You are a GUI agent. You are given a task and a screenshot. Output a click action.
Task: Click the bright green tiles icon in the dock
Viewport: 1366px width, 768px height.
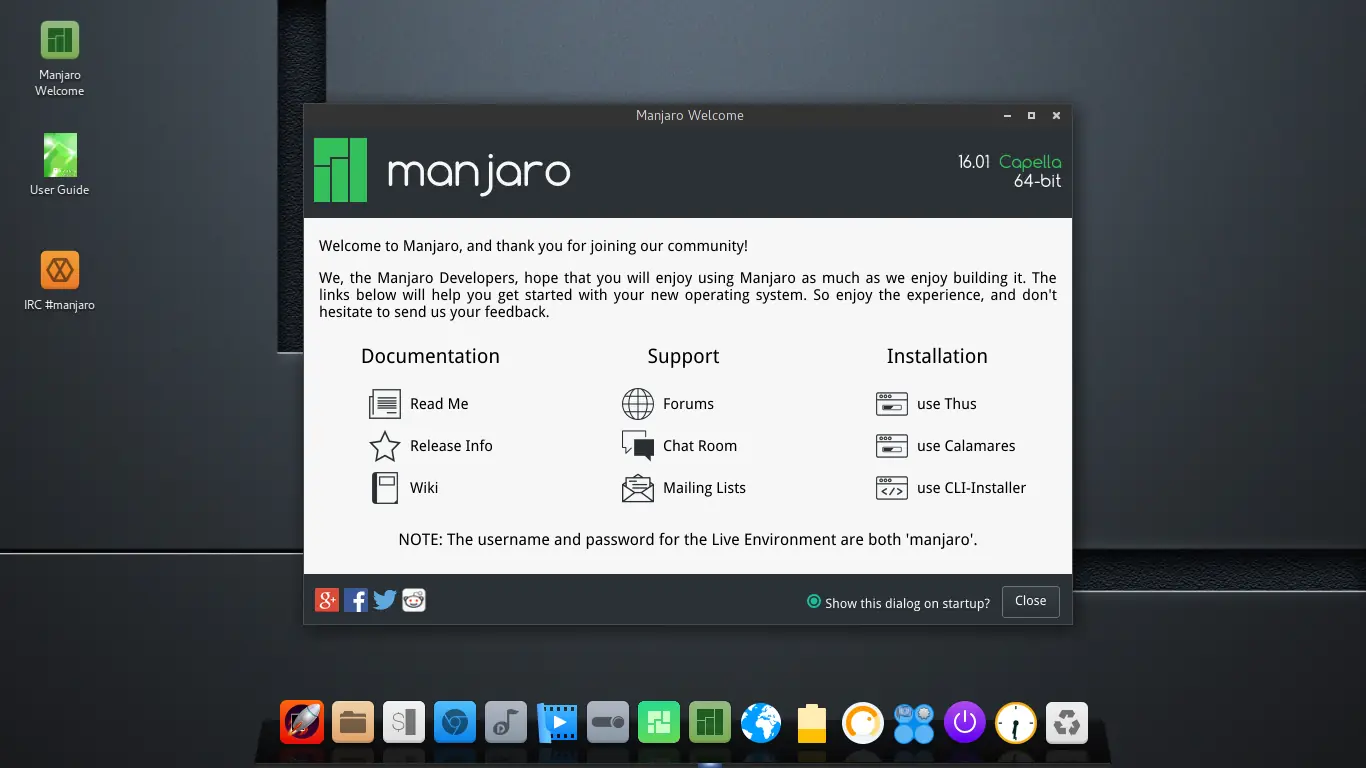point(659,722)
